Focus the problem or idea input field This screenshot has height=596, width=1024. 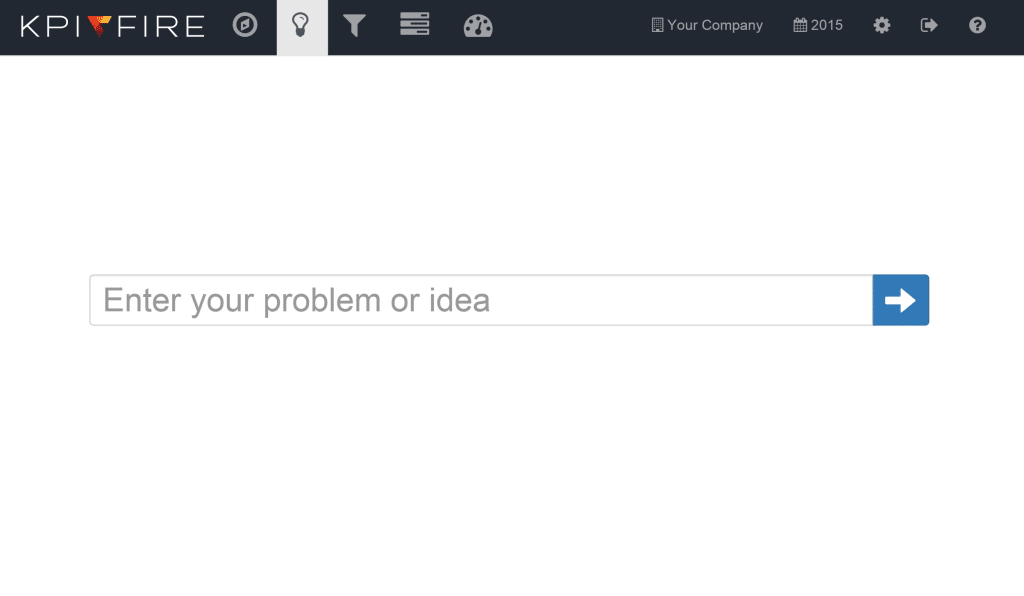[x=481, y=300]
